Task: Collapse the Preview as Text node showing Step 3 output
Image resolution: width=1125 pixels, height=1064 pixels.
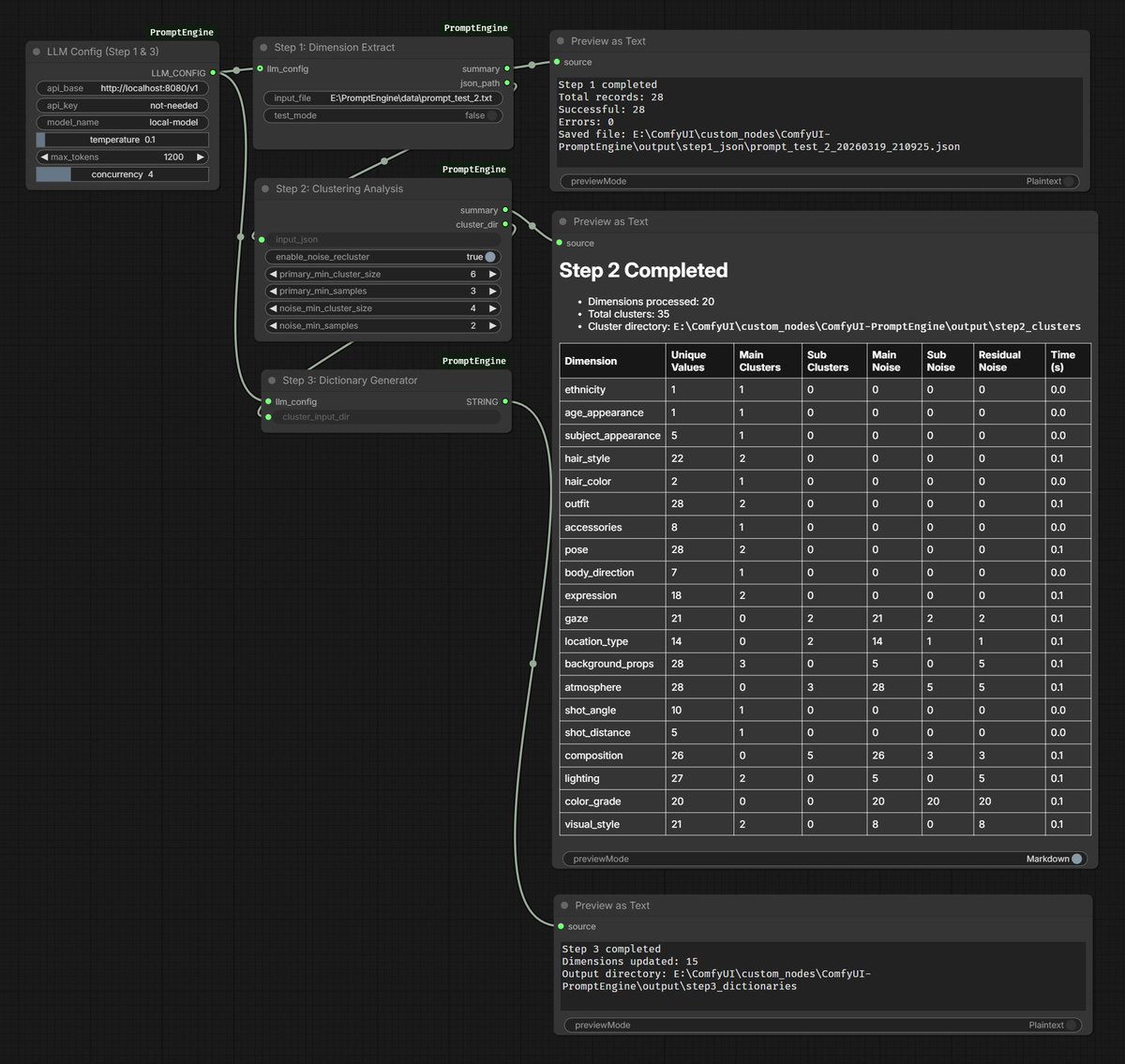Action: (x=564, y=906)
